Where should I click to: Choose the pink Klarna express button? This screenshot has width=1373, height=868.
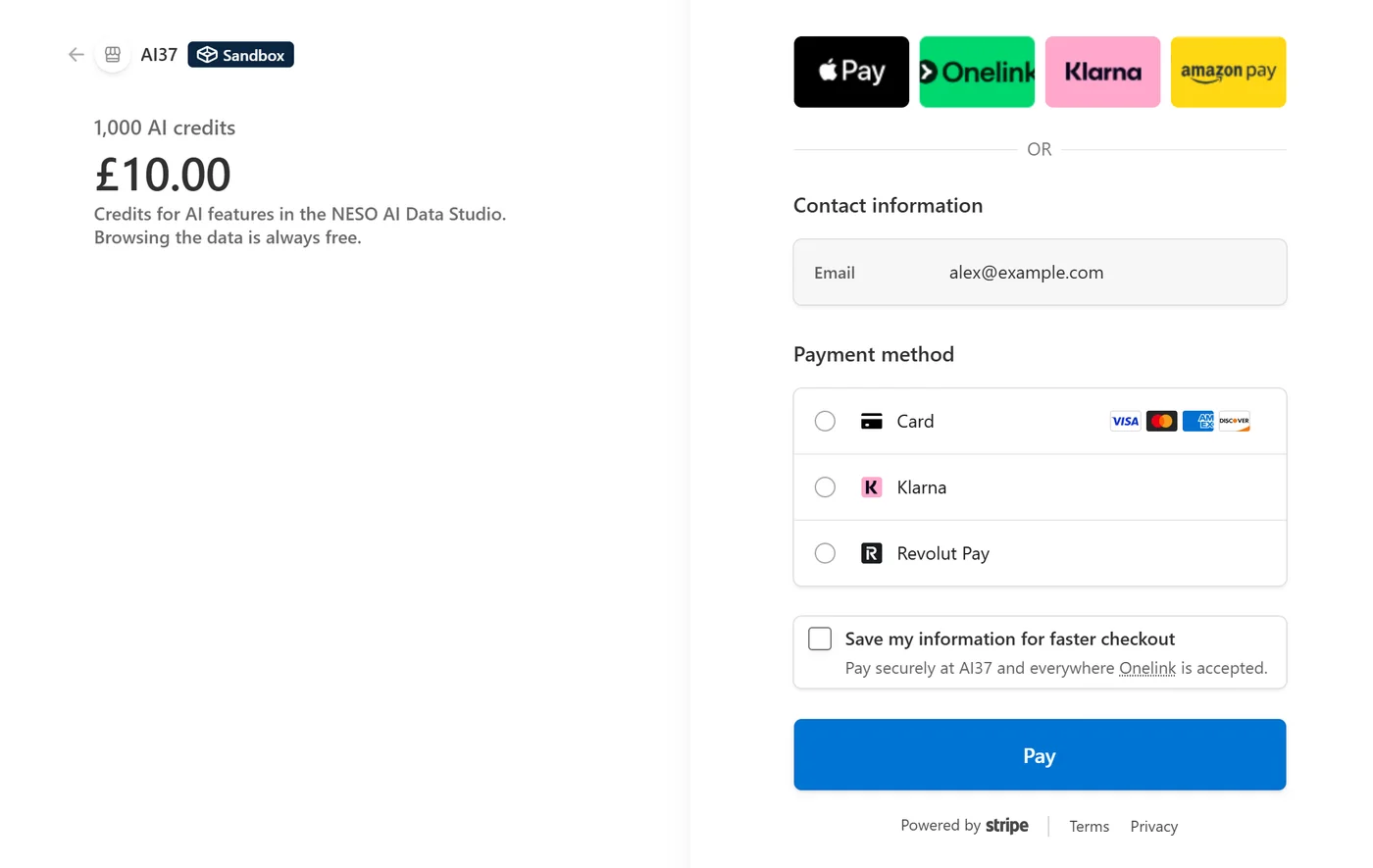[1102, 72]
